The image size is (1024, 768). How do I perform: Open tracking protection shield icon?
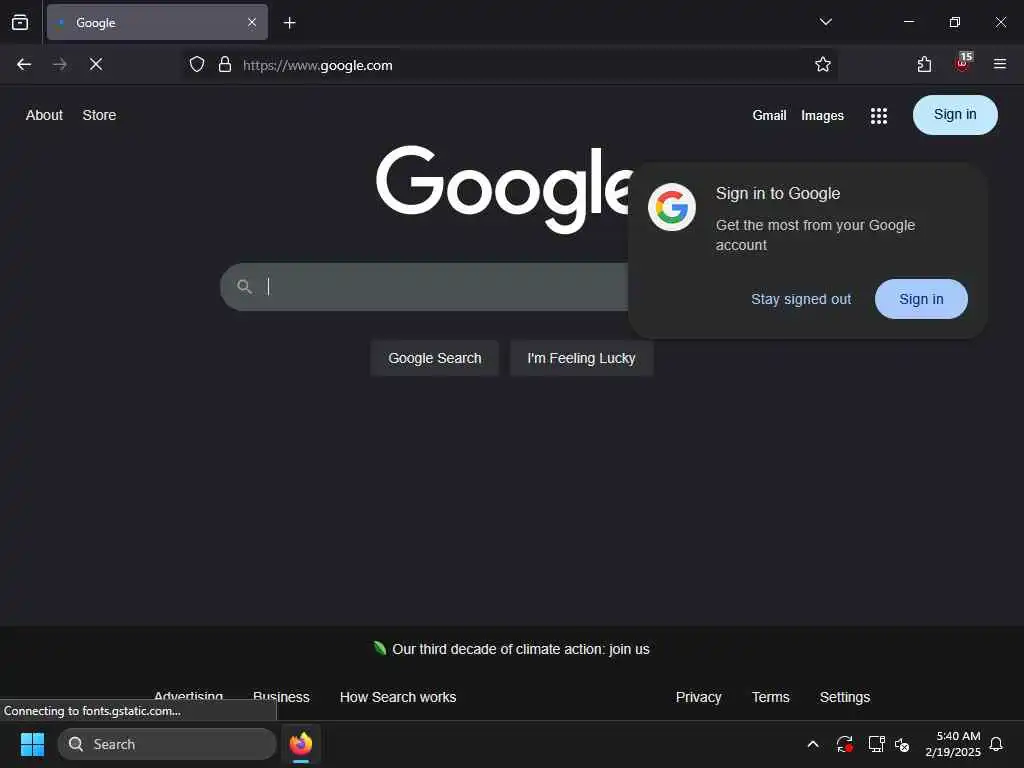pos(197,65)
